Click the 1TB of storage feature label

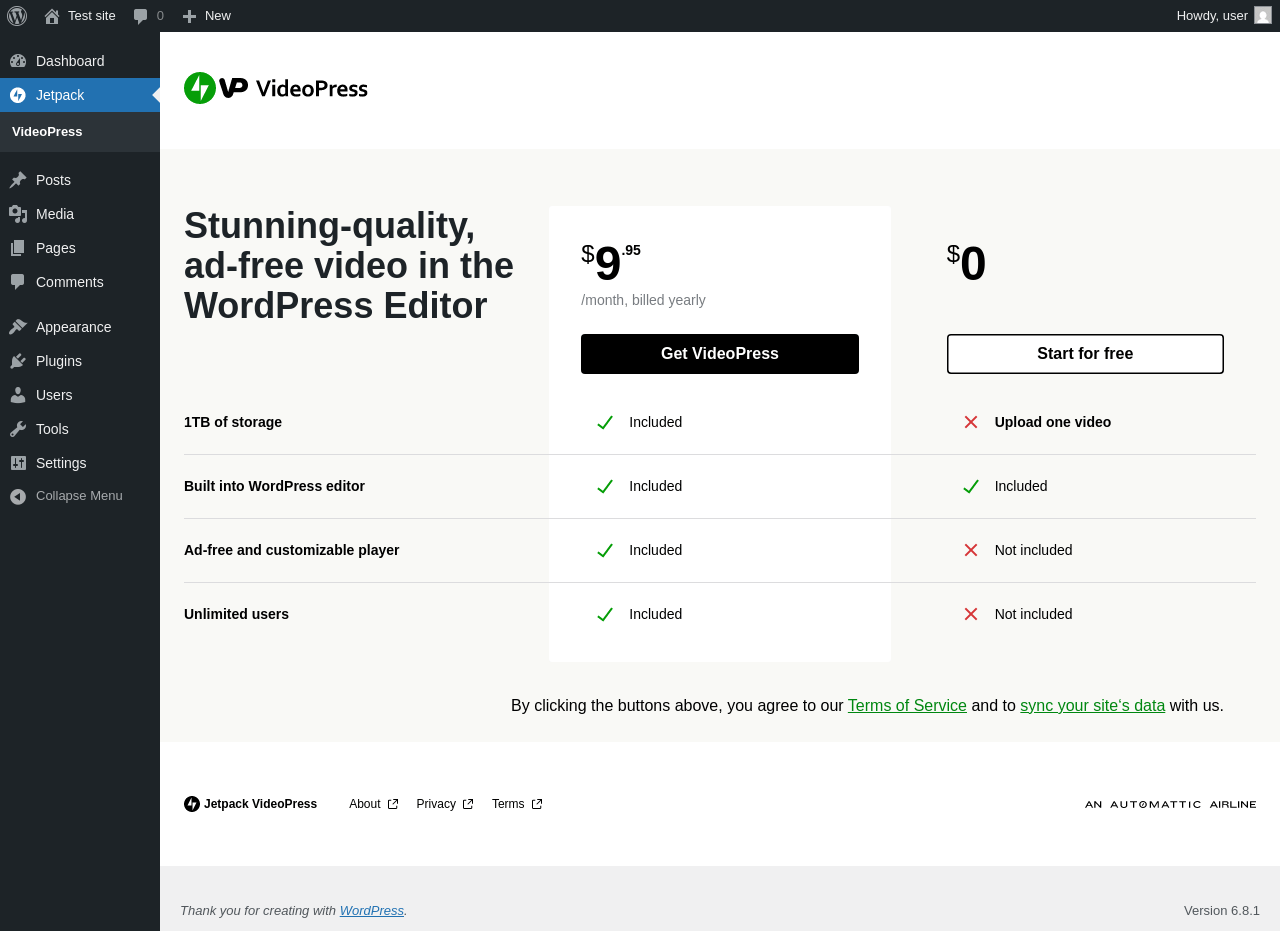233,422
